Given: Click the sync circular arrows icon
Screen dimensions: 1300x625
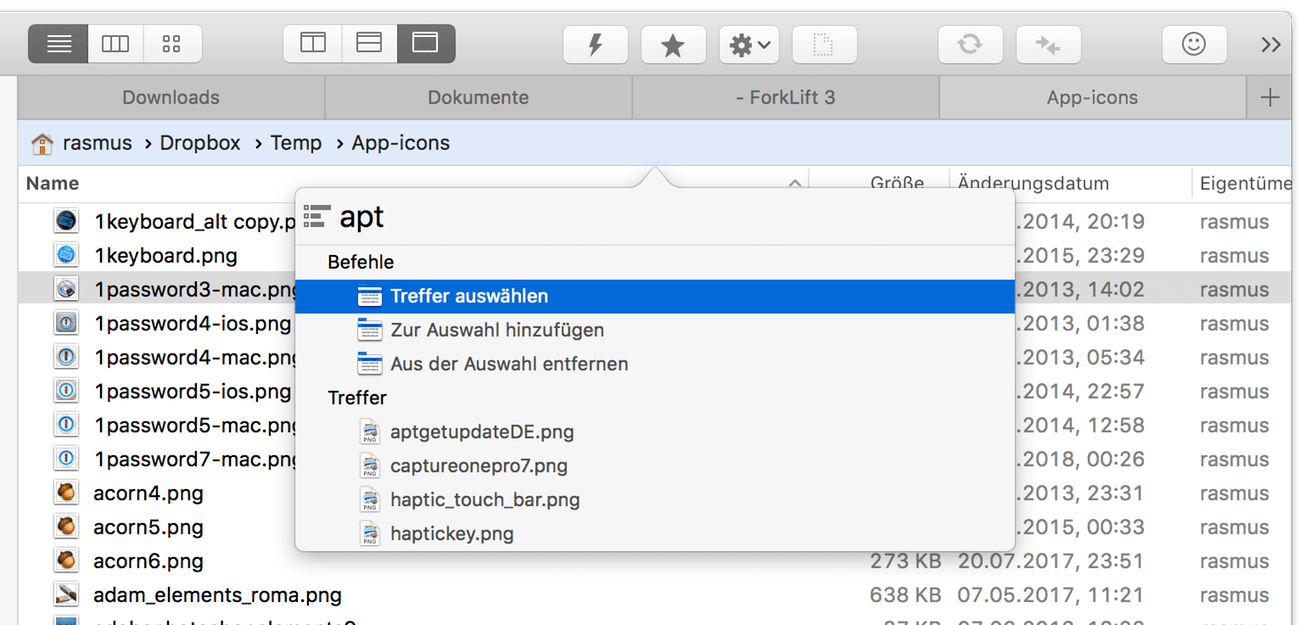Looking at the screenshot, I should [x=970, y=45].
